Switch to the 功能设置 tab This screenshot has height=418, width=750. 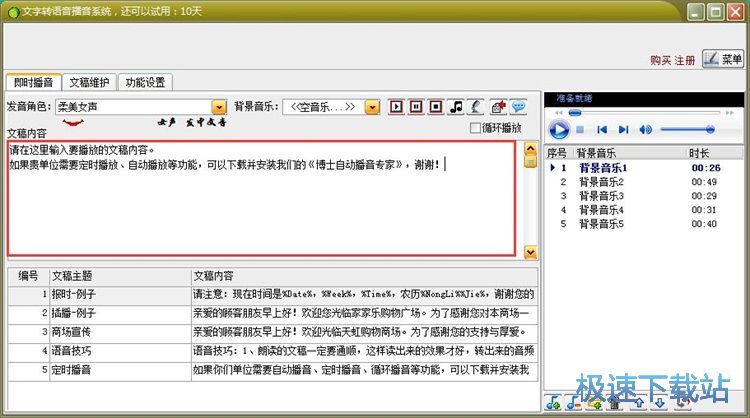point(145,82)
